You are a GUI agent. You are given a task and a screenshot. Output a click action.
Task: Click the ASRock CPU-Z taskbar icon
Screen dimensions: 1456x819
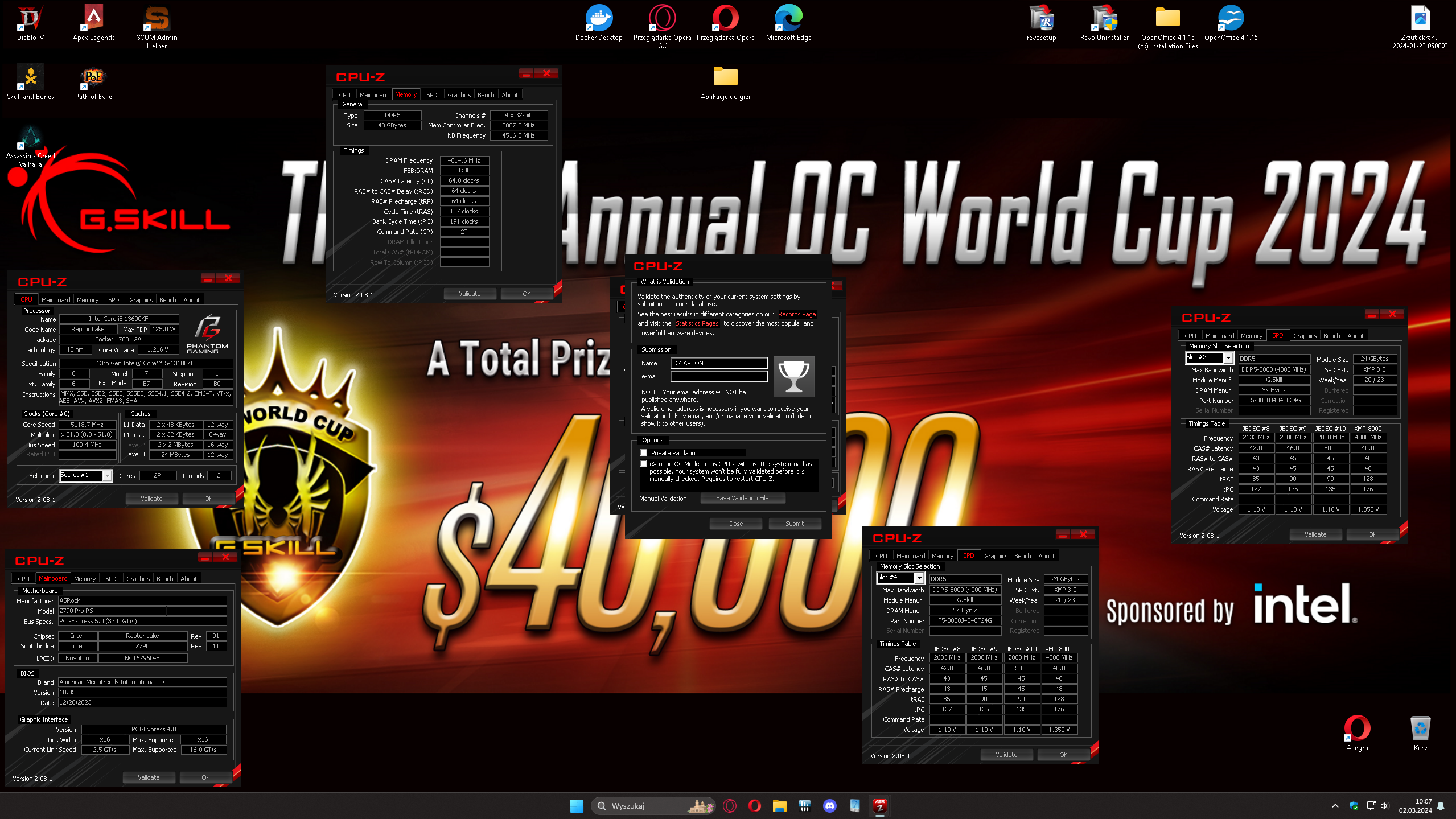[880, 806]
